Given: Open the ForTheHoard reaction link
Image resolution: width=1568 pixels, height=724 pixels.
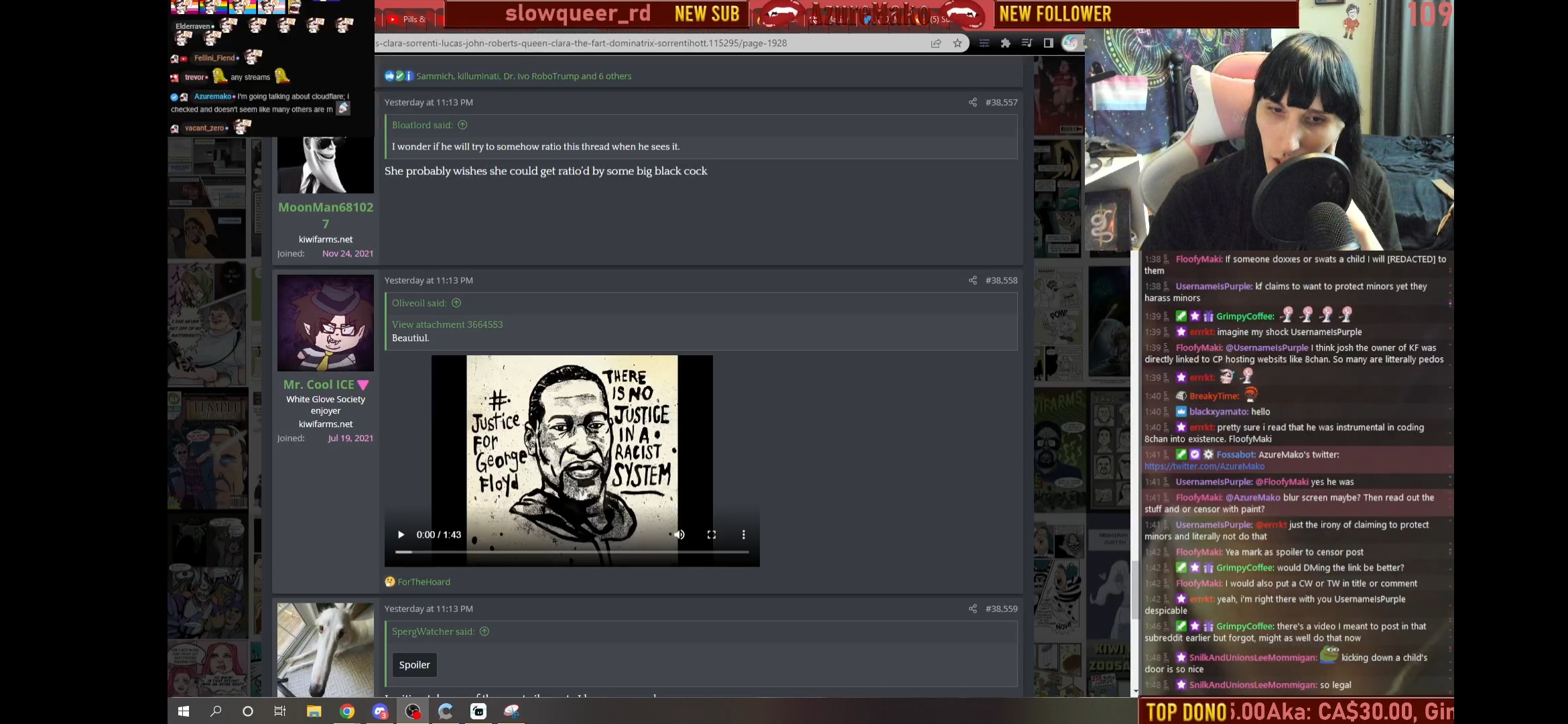Looking at the screenshot, I should point(423,582).
